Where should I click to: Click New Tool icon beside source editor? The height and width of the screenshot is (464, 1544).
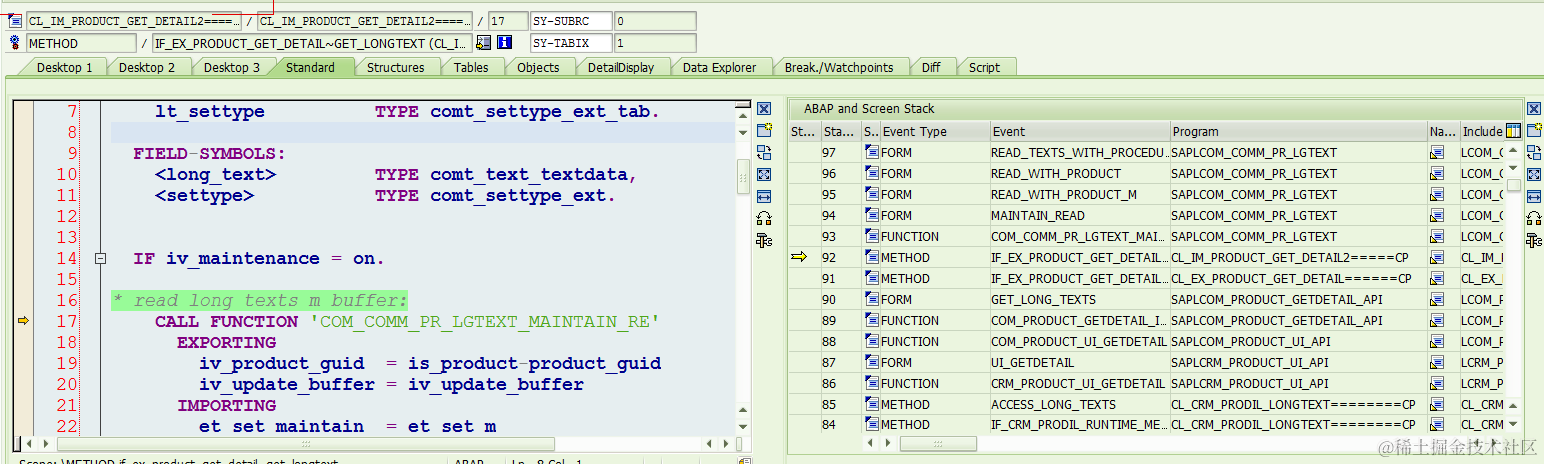[x=764, y=130]
